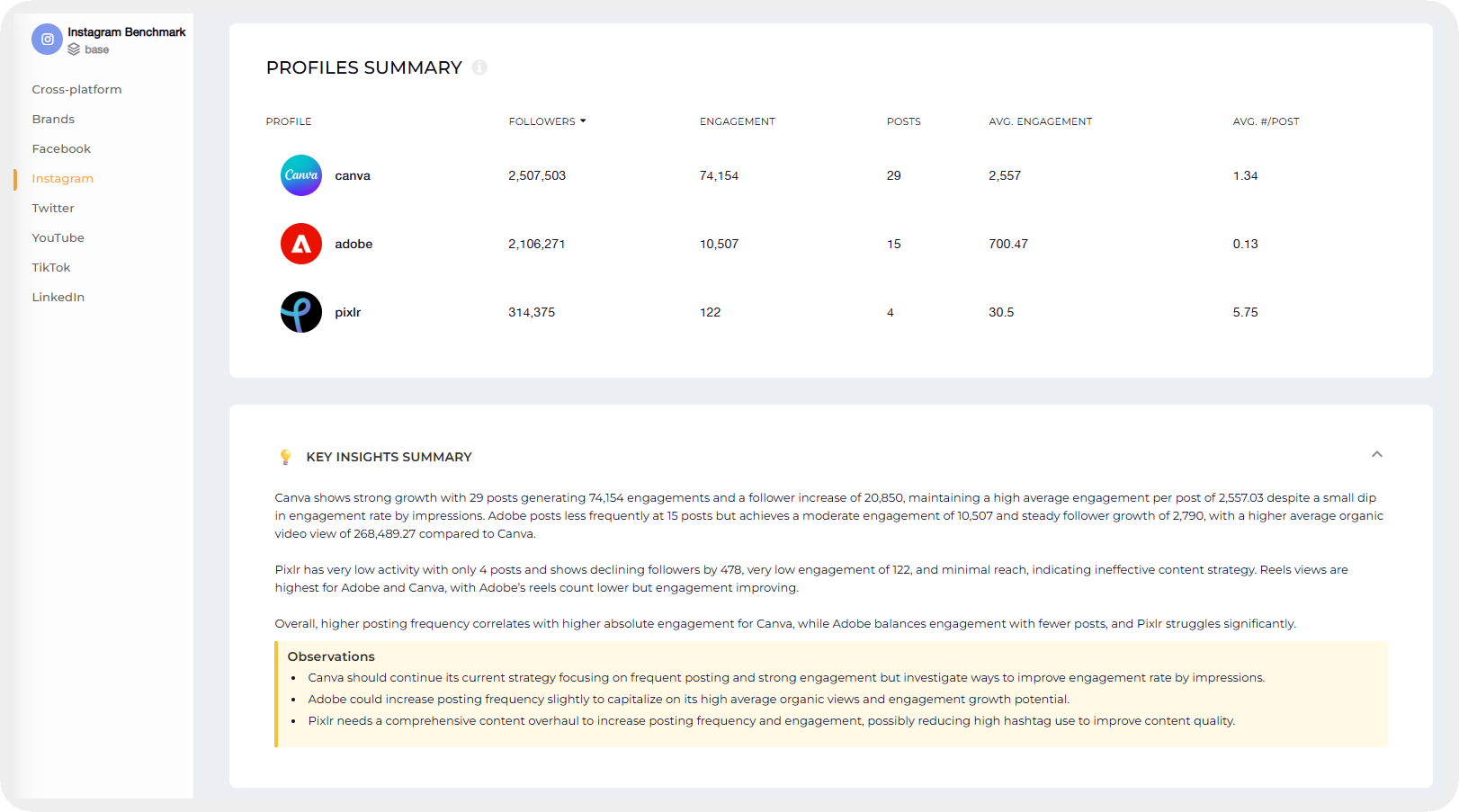Open the adobe profile name
The height and width of the screenshot is (812, 1459).
[x=354, y=244]
